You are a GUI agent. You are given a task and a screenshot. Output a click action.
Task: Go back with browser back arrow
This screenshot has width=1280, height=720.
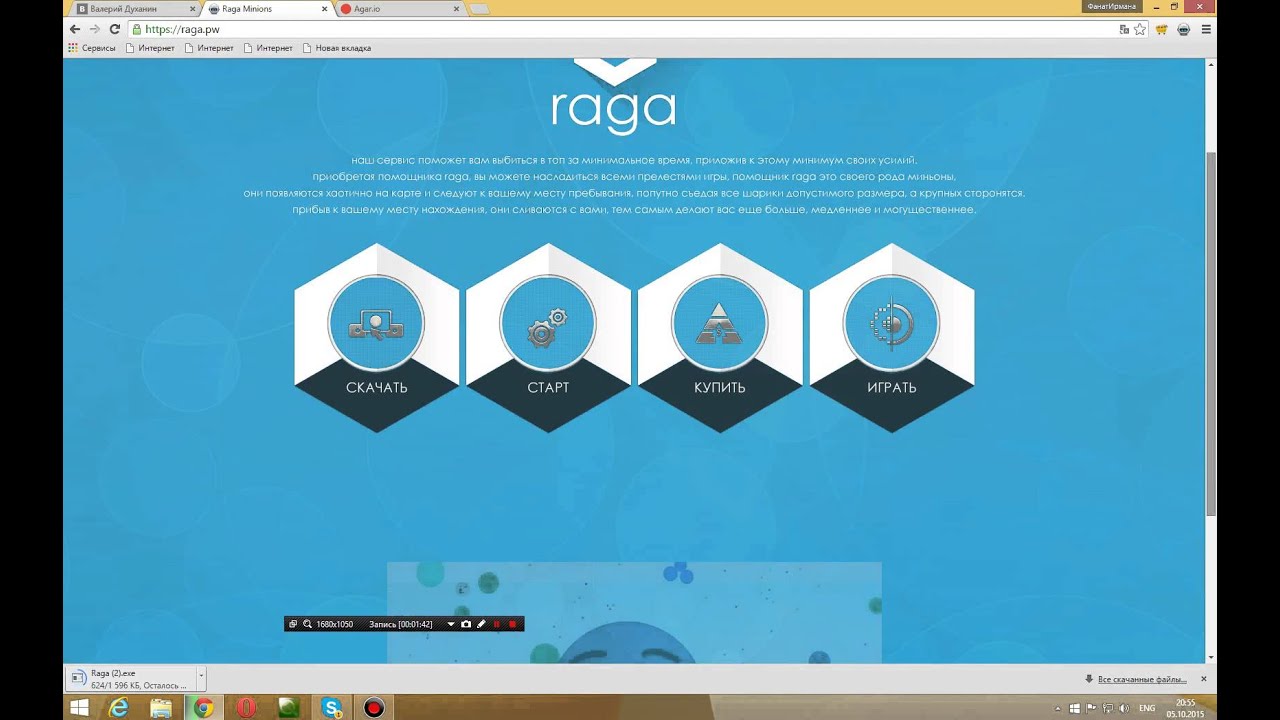[x=75, y=29]
